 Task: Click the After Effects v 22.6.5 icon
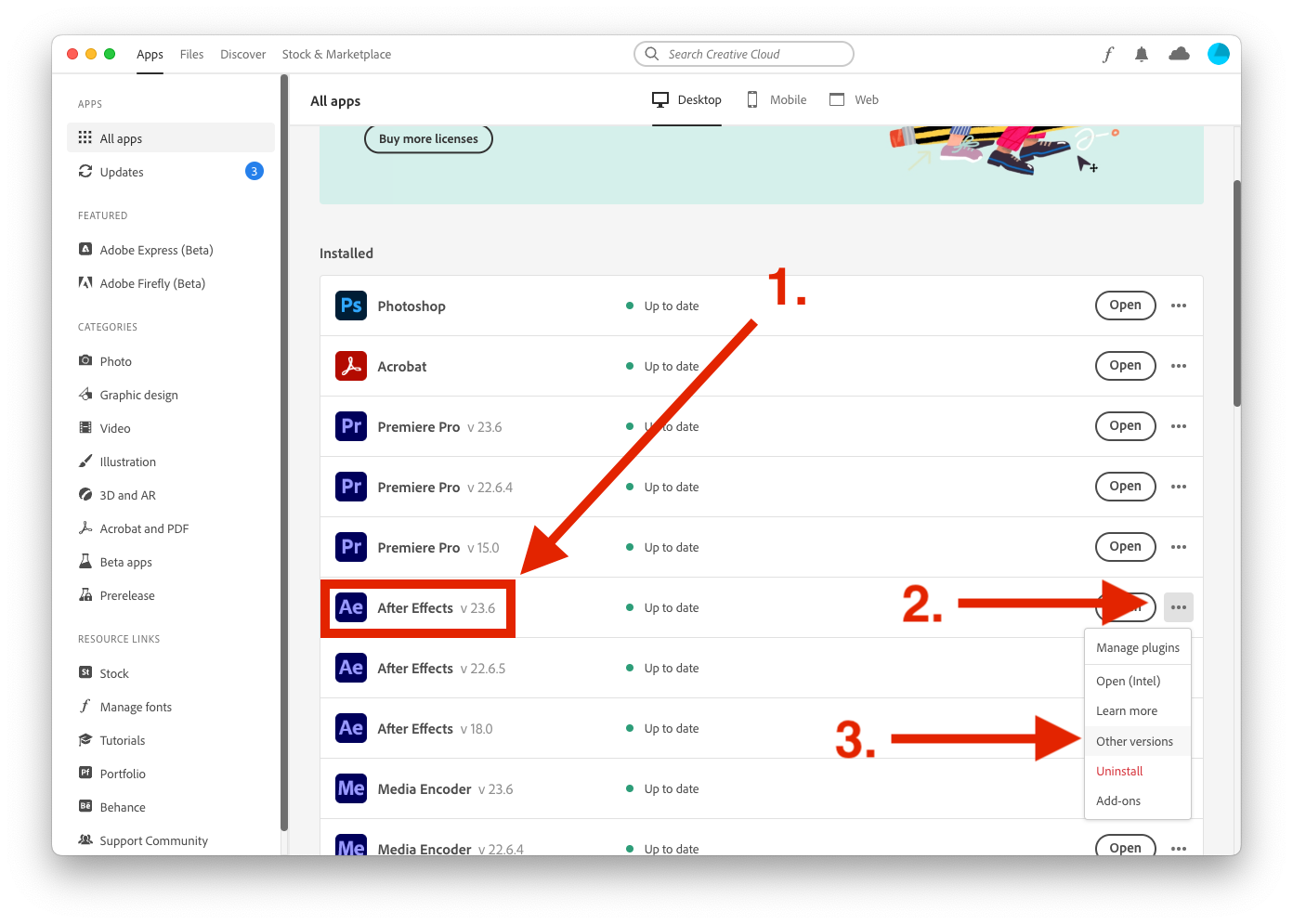[x=351, y=668]
